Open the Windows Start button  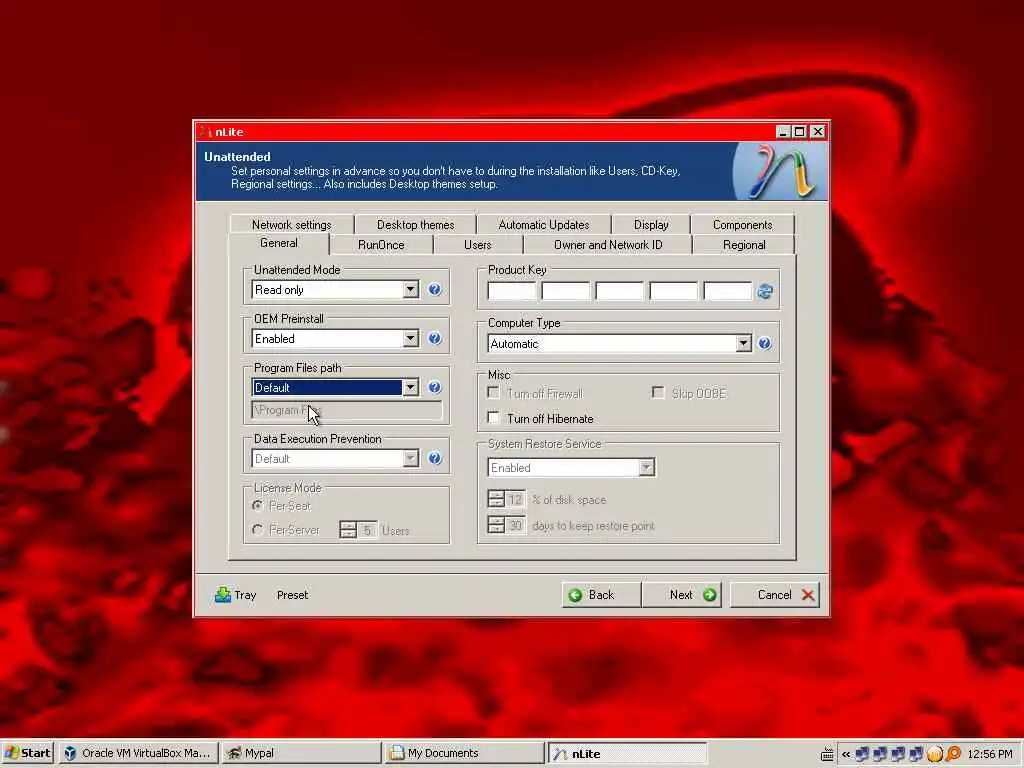tap(27, 754)
